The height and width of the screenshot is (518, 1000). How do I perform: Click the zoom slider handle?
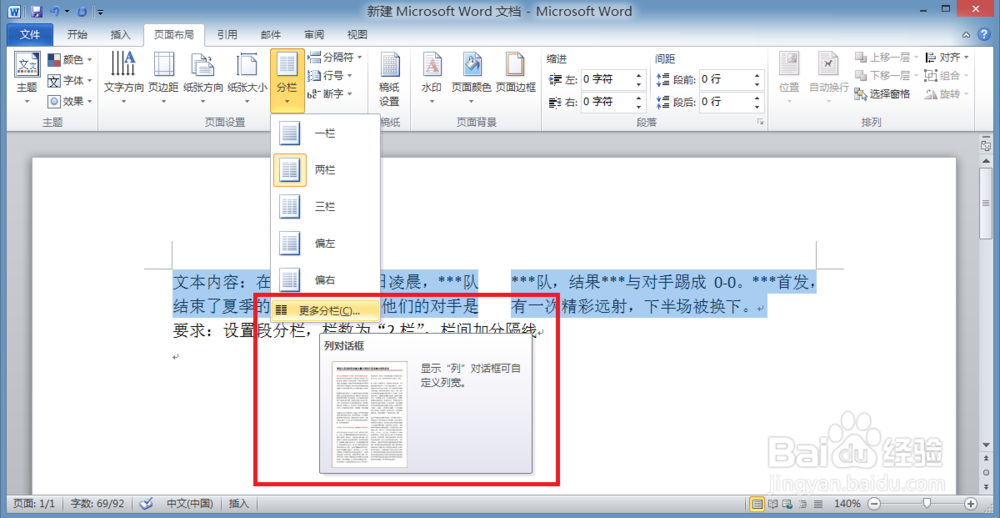coord(927,503)
